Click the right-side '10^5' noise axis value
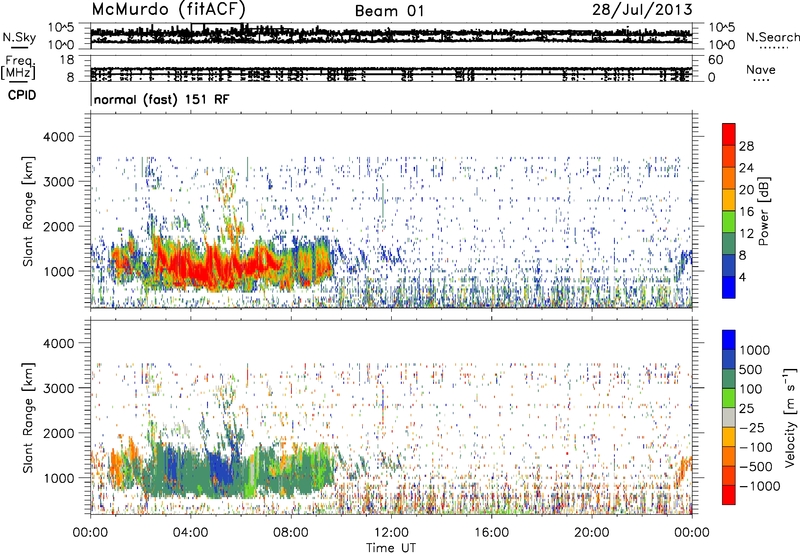 (721, 28)
